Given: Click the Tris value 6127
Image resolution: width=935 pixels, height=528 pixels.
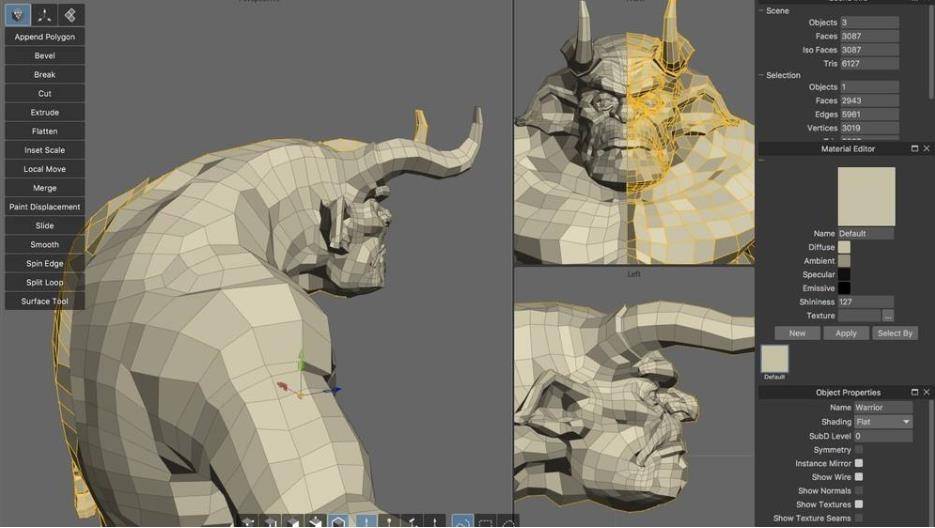Looking at the screenshot, I should (x=869, y=63).
